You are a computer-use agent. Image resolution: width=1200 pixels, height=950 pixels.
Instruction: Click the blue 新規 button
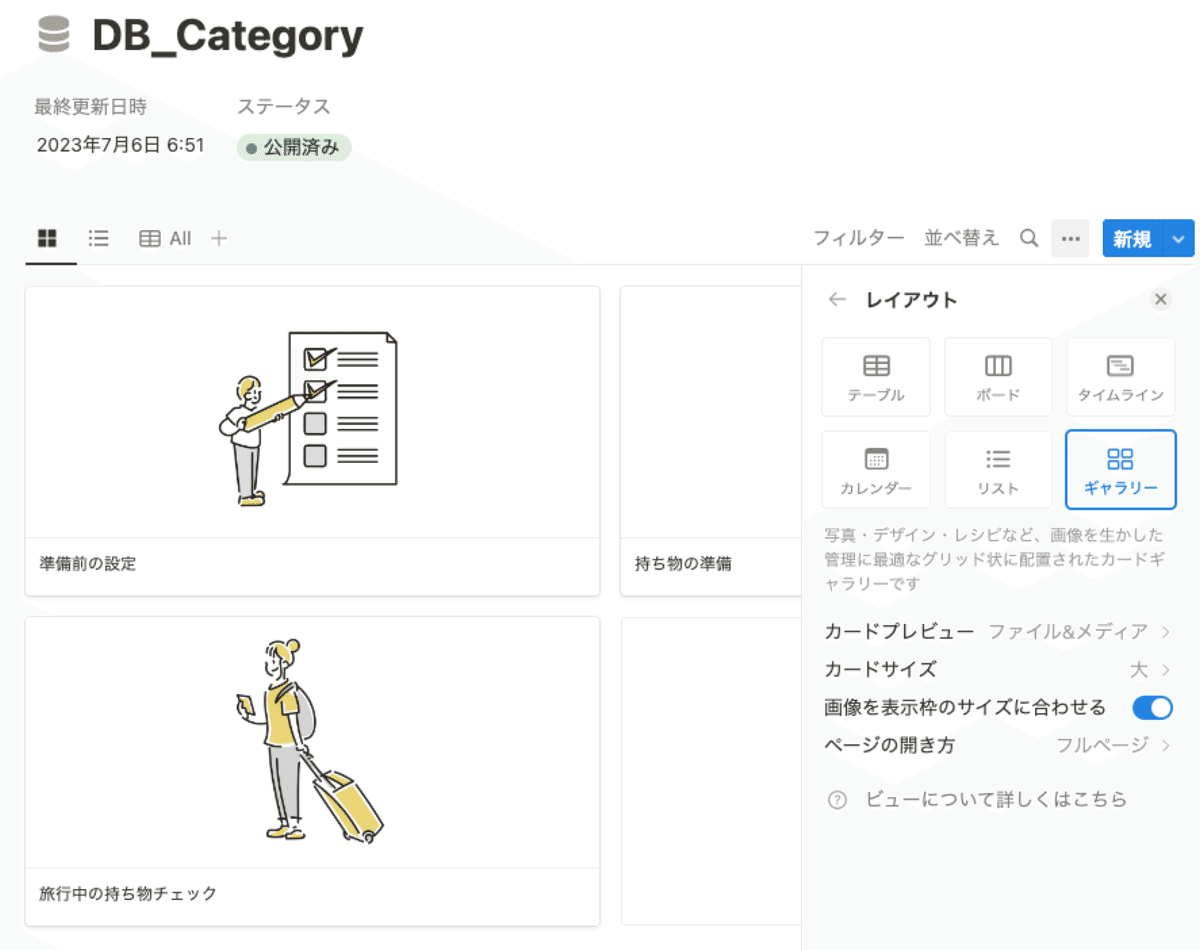[x=1133, y=239]
